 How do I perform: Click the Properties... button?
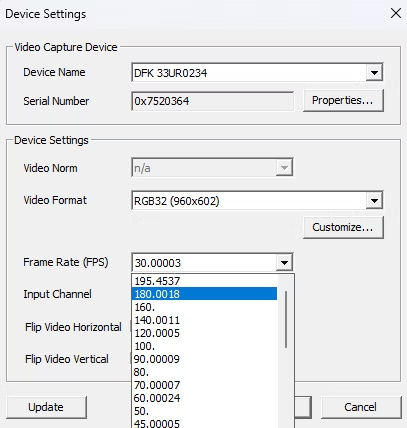343,100
